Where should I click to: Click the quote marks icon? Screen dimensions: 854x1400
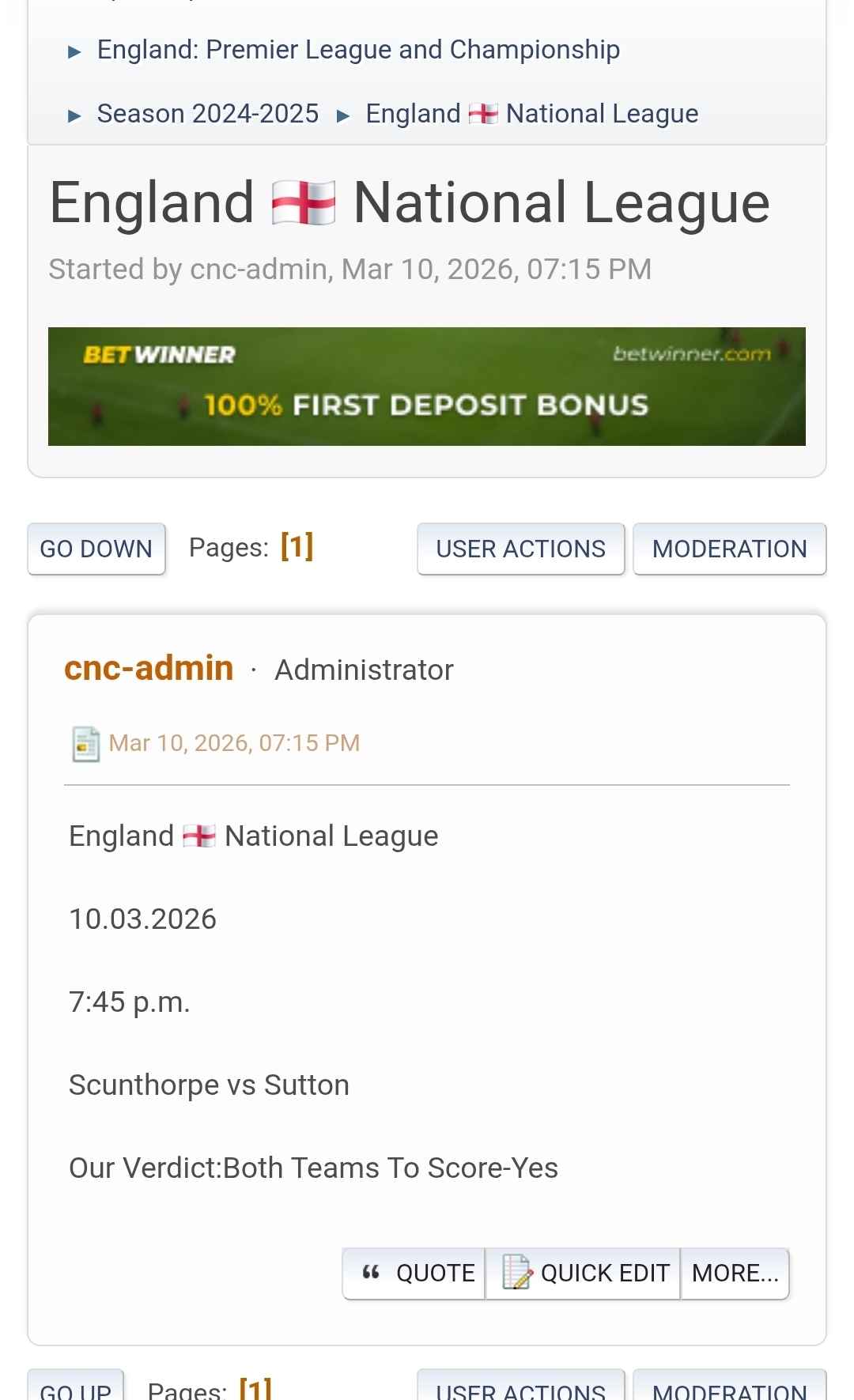click(371, 1272)
